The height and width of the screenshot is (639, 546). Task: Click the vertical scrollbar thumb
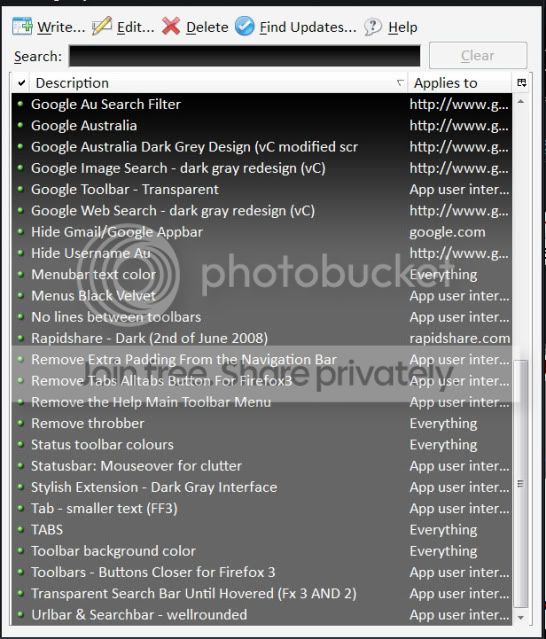pyautogui.click(x=521, y=483)
